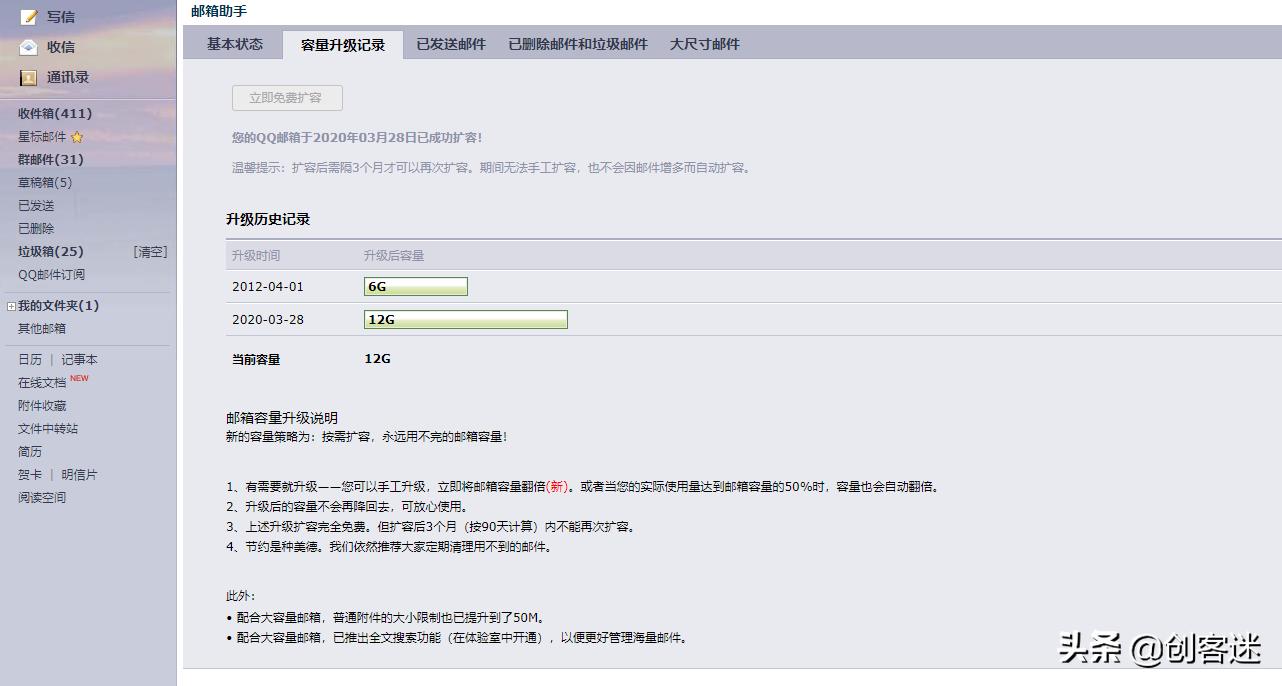Switch to the 基本状态 tab
The height and width of the screenshot is (686, 1282).
232,44
